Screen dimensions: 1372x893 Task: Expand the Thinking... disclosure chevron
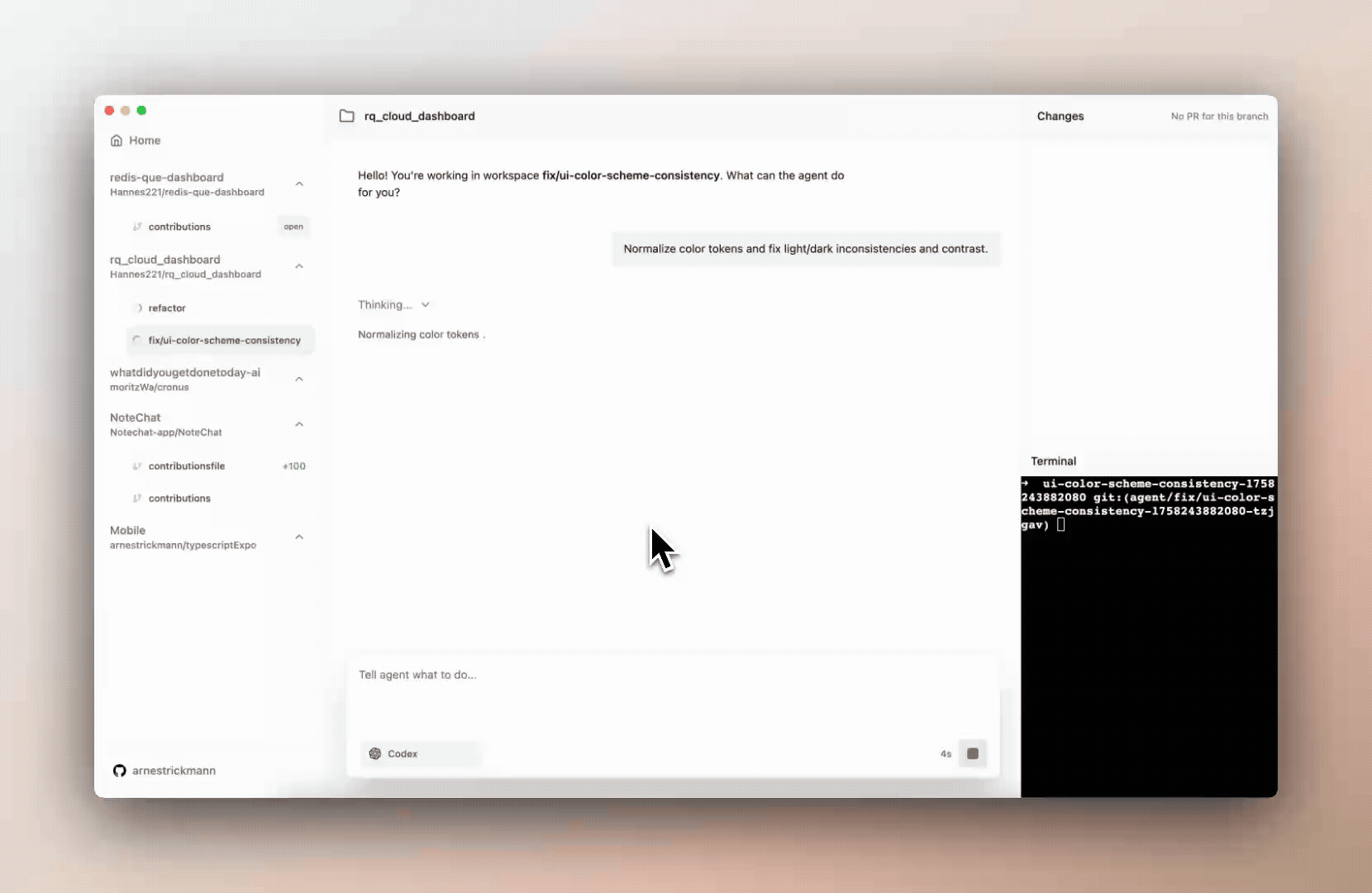click(426, 305)
